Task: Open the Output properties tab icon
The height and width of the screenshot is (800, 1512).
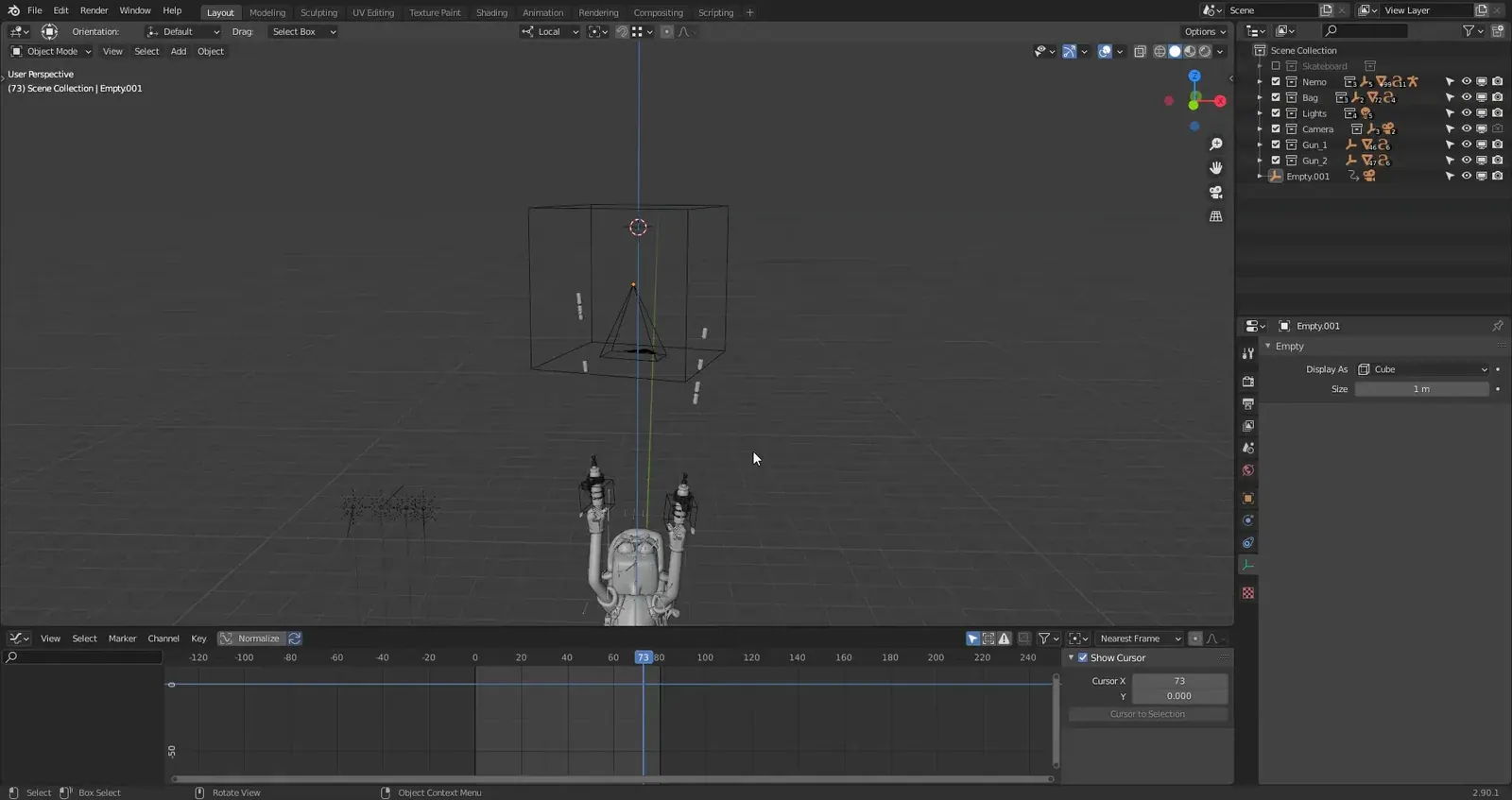Action: click(1247, 404)
